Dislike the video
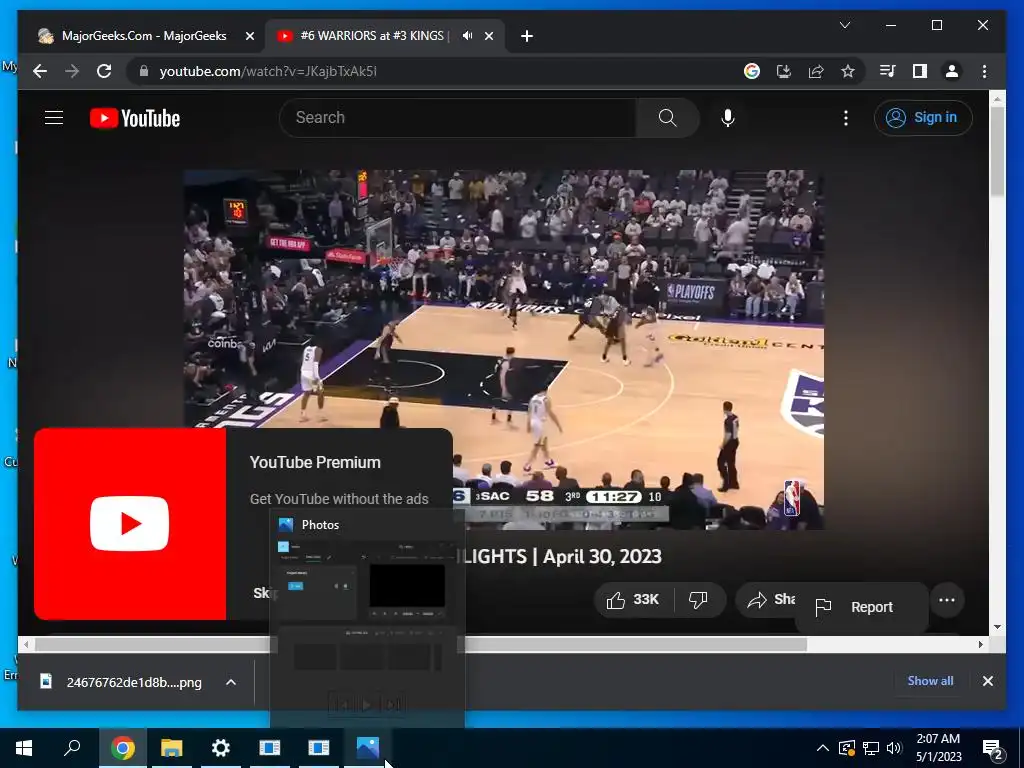Image resolution: width=1024 pixels, height=768 pixels. (x=698, y=600)
